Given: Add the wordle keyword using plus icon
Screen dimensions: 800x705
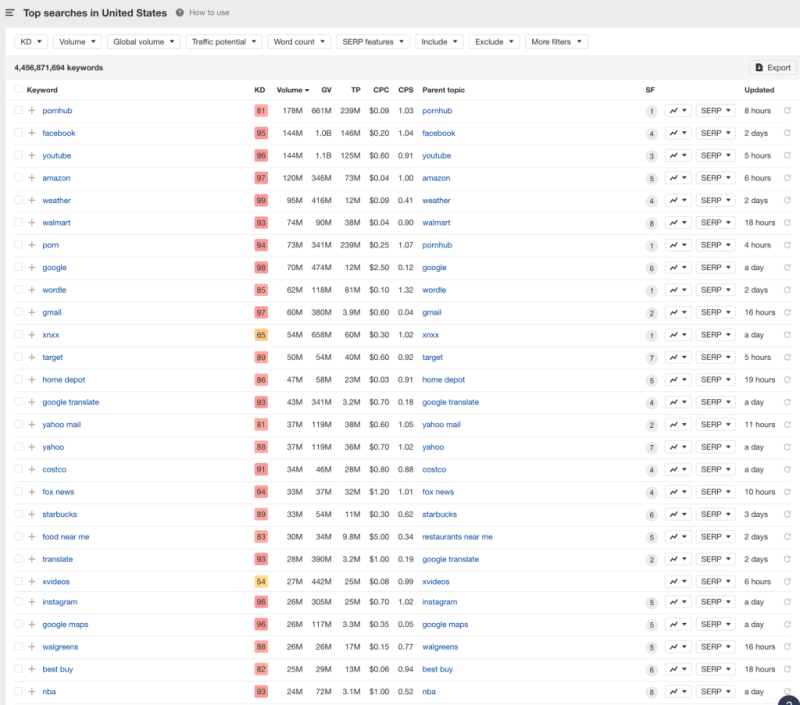Looking at the screenshot, I should 32,290.
